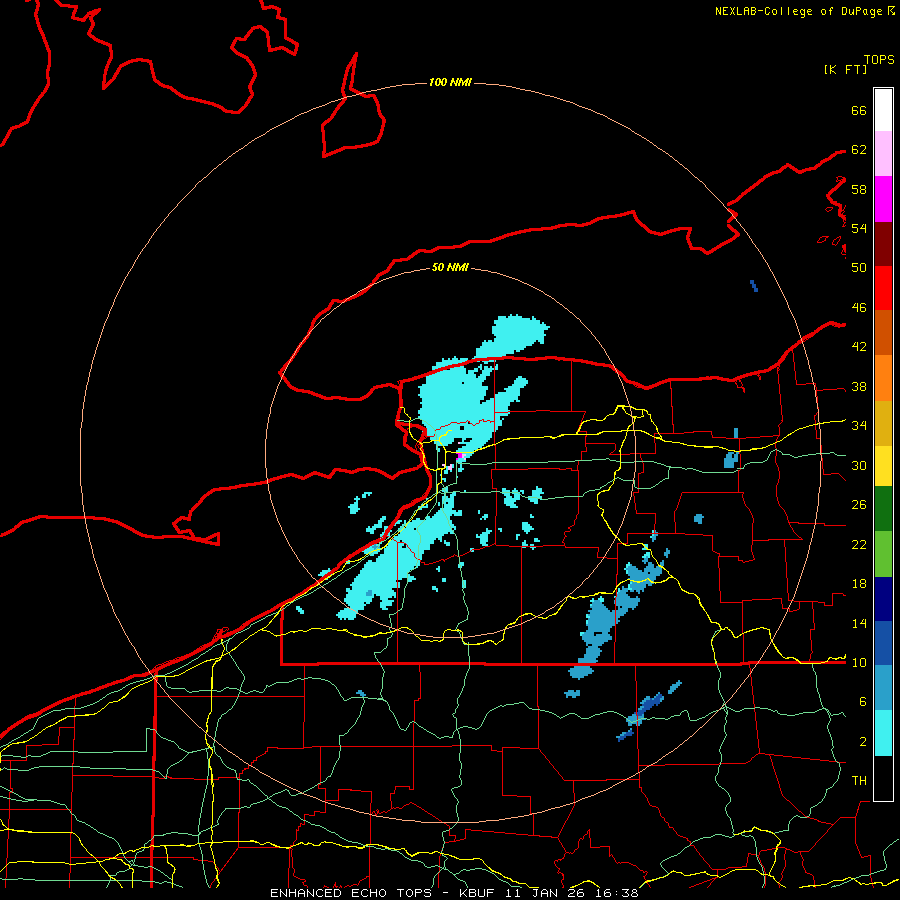Click the 62 value on the legend
The height and width of the screenshot is (900, 900).
pos(859,150)
